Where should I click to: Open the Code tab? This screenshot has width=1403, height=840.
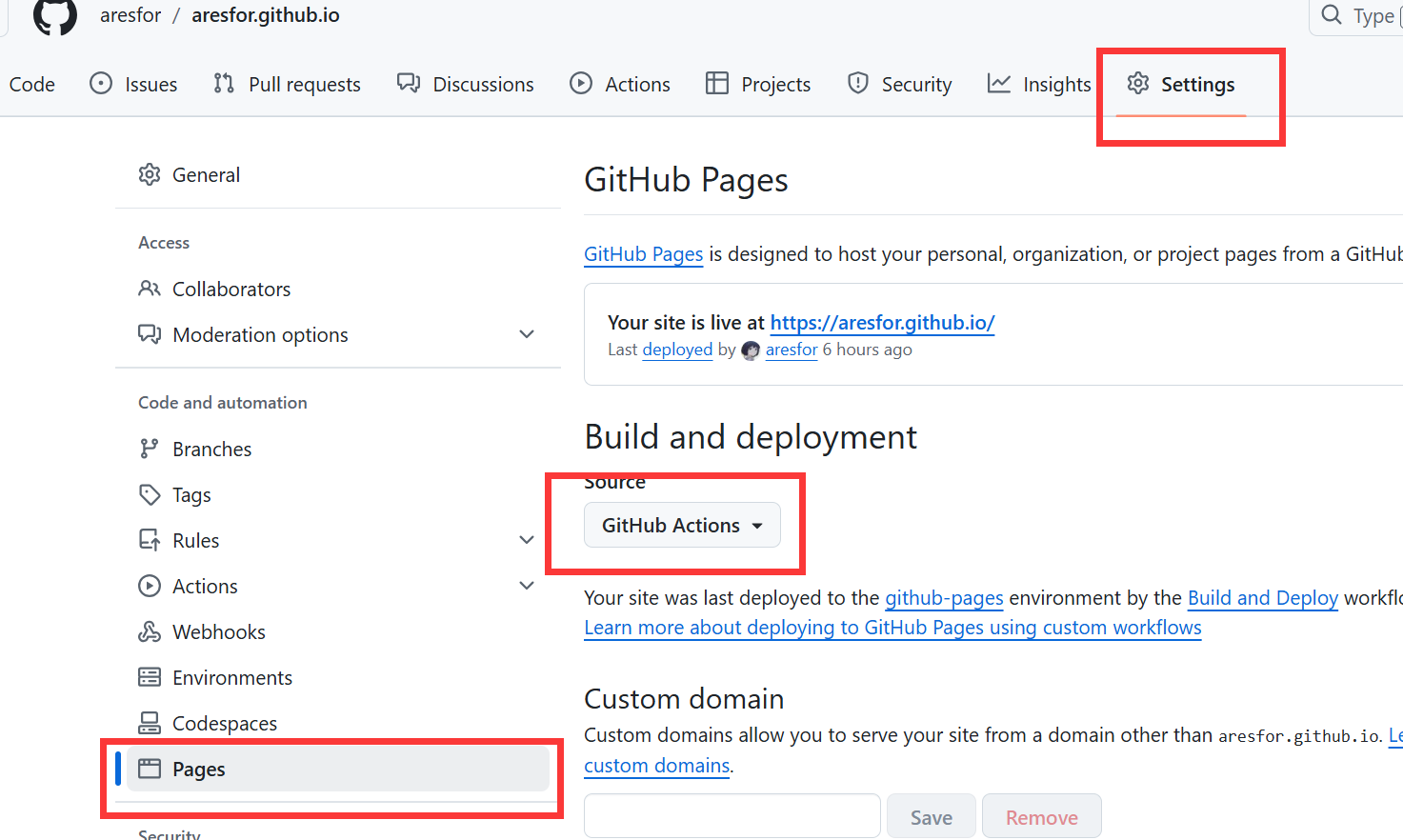[x=31, y=84]
